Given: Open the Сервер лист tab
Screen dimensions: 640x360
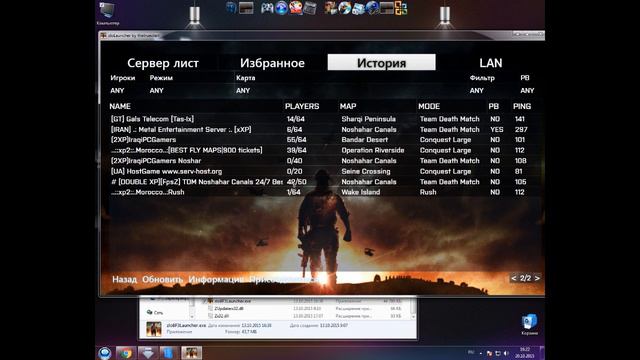Looking at the screenshot, I should 163,63.
